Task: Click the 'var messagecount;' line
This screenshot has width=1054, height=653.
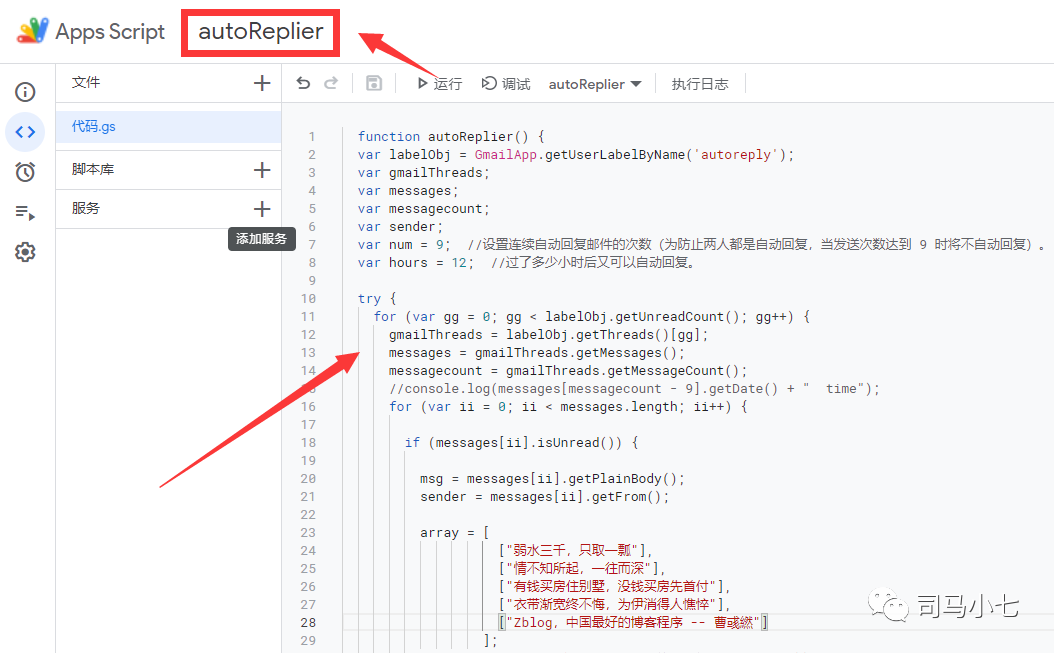Action: click(423, 209)
